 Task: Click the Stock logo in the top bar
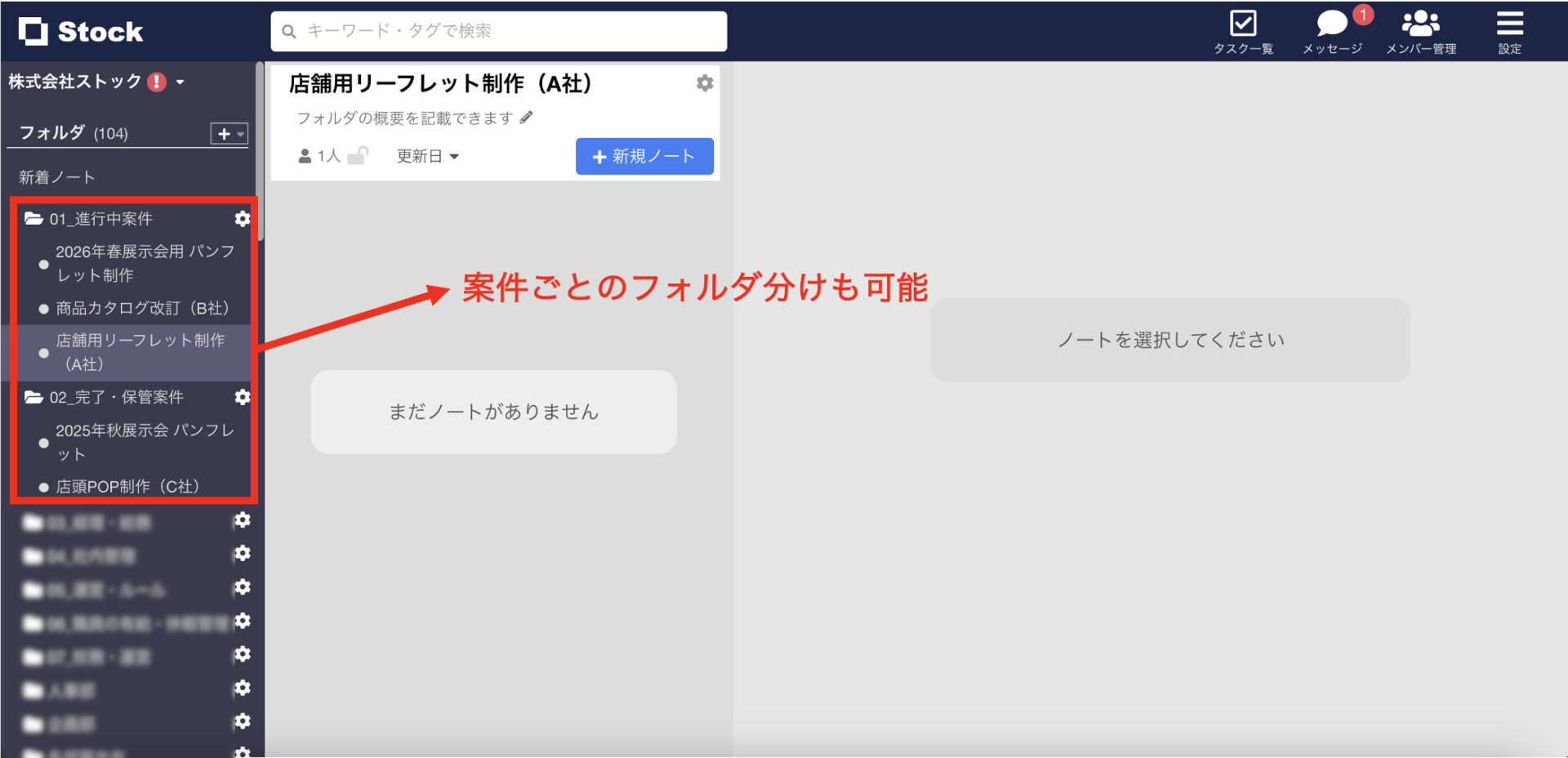coord(82,30)
